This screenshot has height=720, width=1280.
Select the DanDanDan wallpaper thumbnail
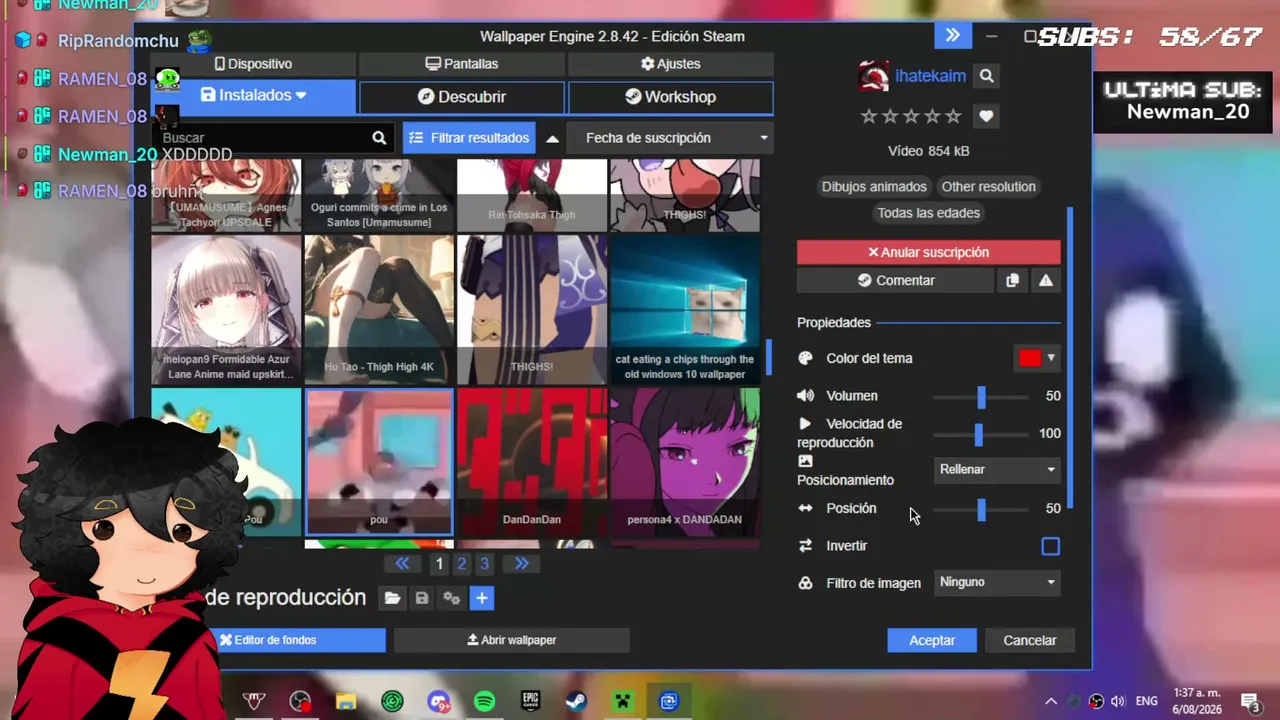[x=532, y=462]
